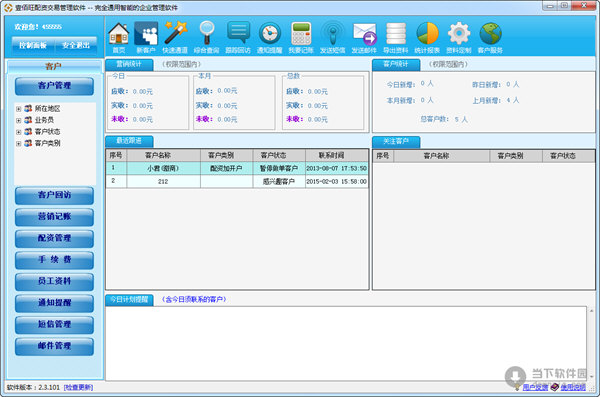Open the 关注客户 tab
The height and width of the screenshot is (397, 600).
(x=396, y=142)
